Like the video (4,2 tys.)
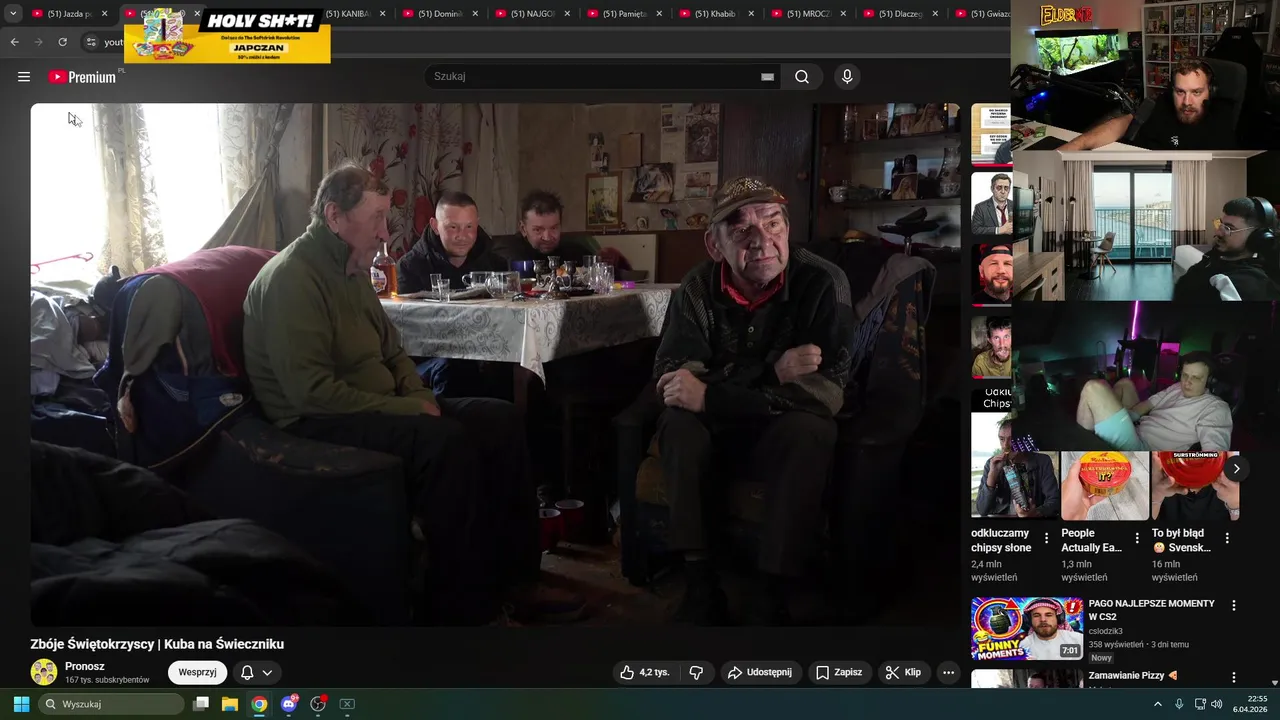The height and width of the screenshot is (720, 1280). (645, 673)
